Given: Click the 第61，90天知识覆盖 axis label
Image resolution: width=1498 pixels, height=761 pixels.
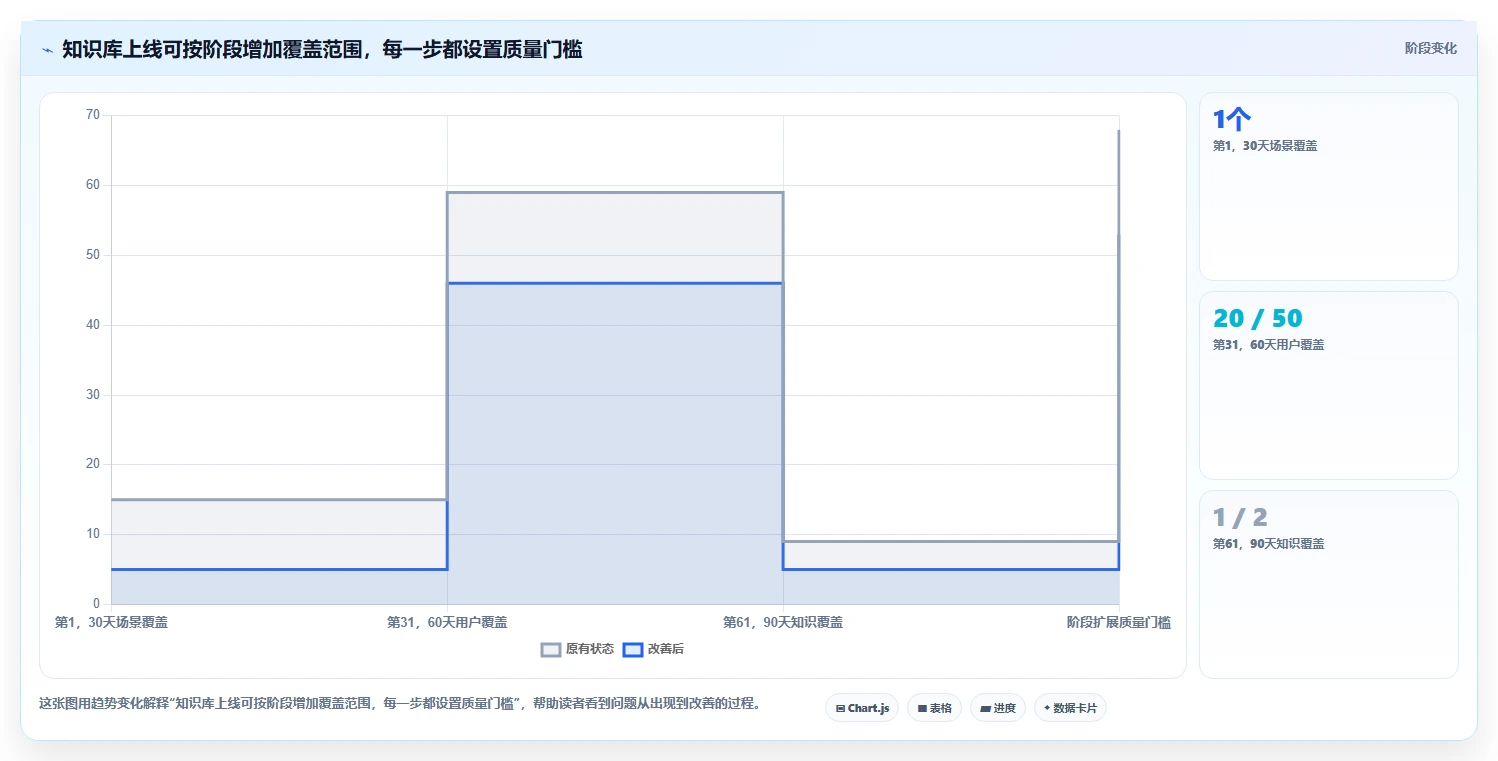Looking at the screenshot, I should click(x=783, y=622).
